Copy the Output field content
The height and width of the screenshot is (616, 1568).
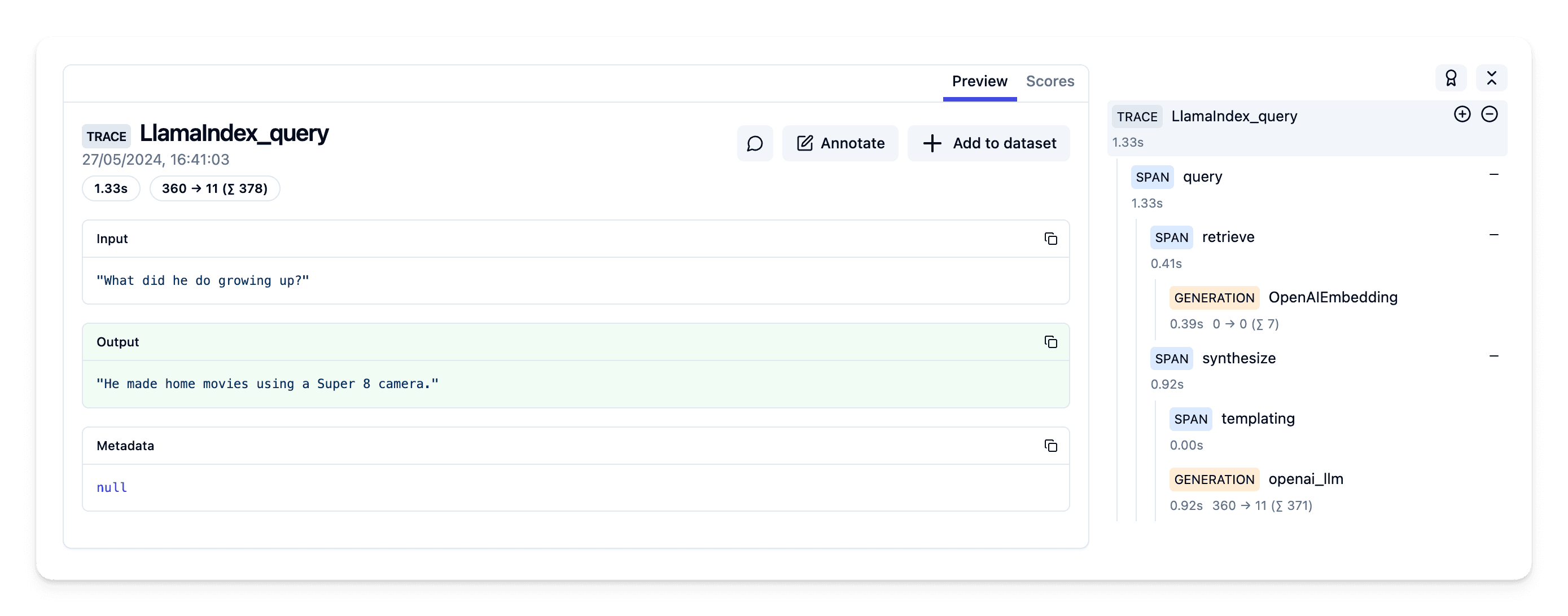coord(1051,342)
